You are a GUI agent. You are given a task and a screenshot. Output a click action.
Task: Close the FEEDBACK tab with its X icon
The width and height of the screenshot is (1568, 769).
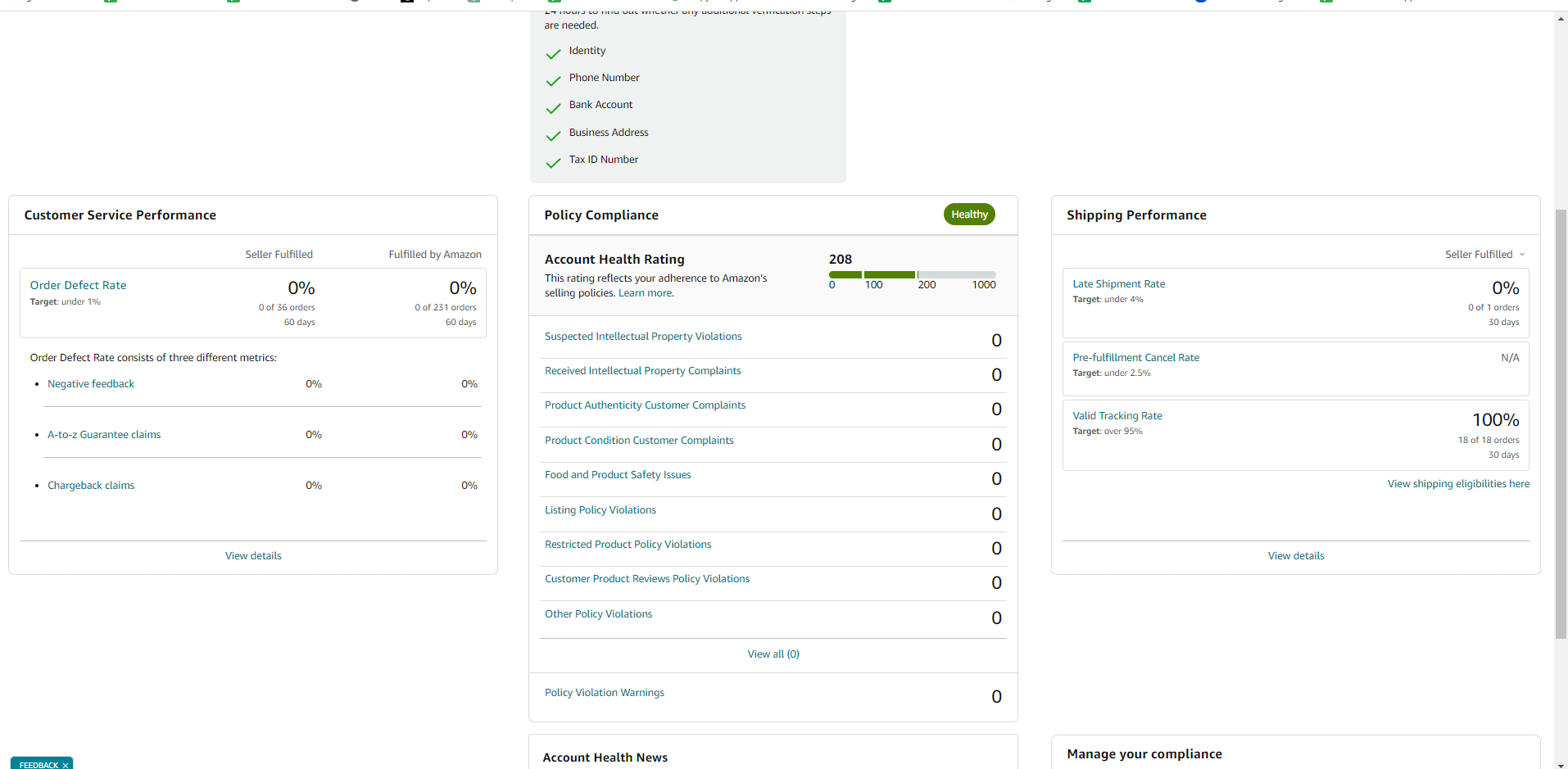(66, 765)
